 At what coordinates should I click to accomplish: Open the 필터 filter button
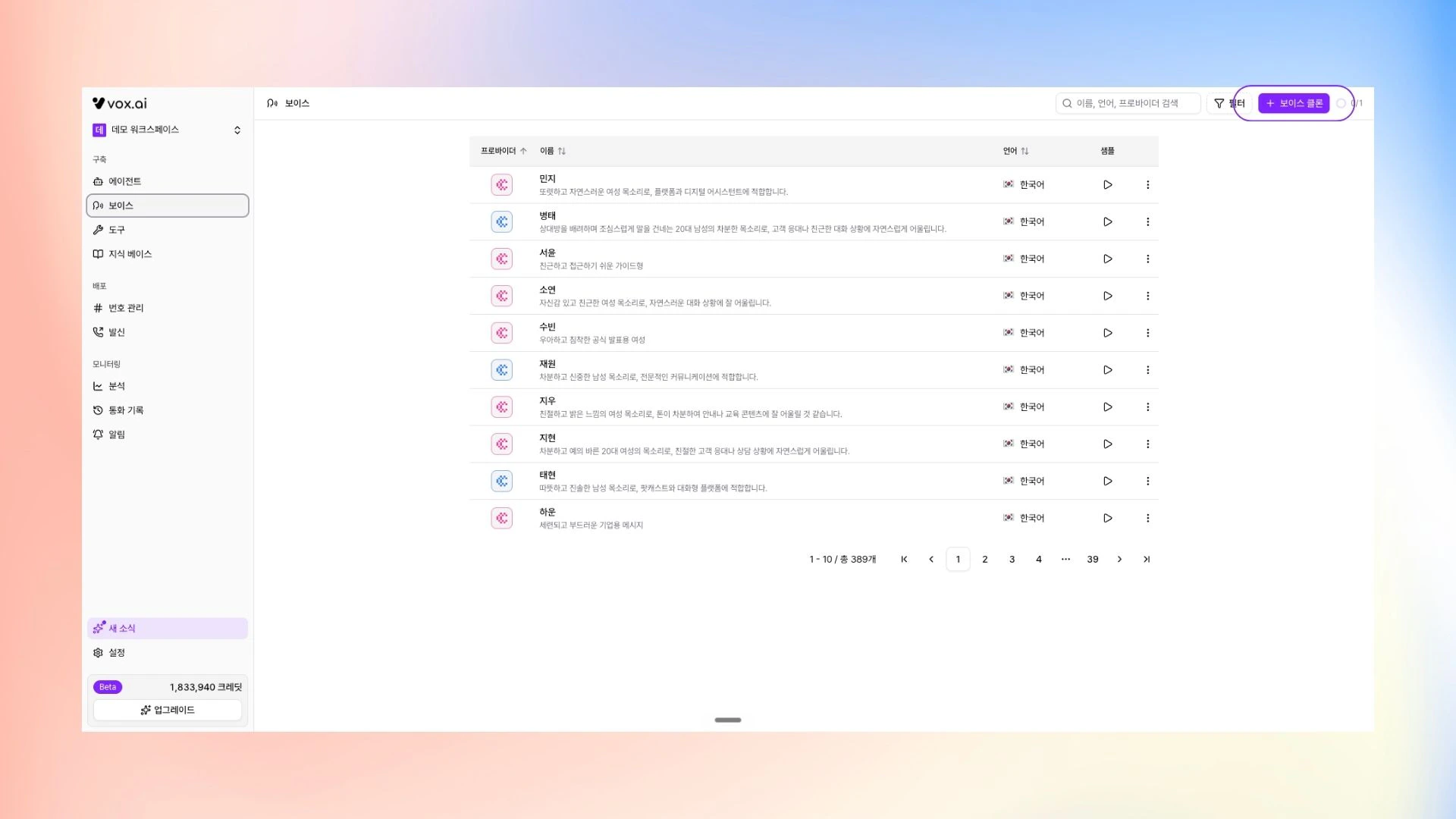(x=1229, y=104)
